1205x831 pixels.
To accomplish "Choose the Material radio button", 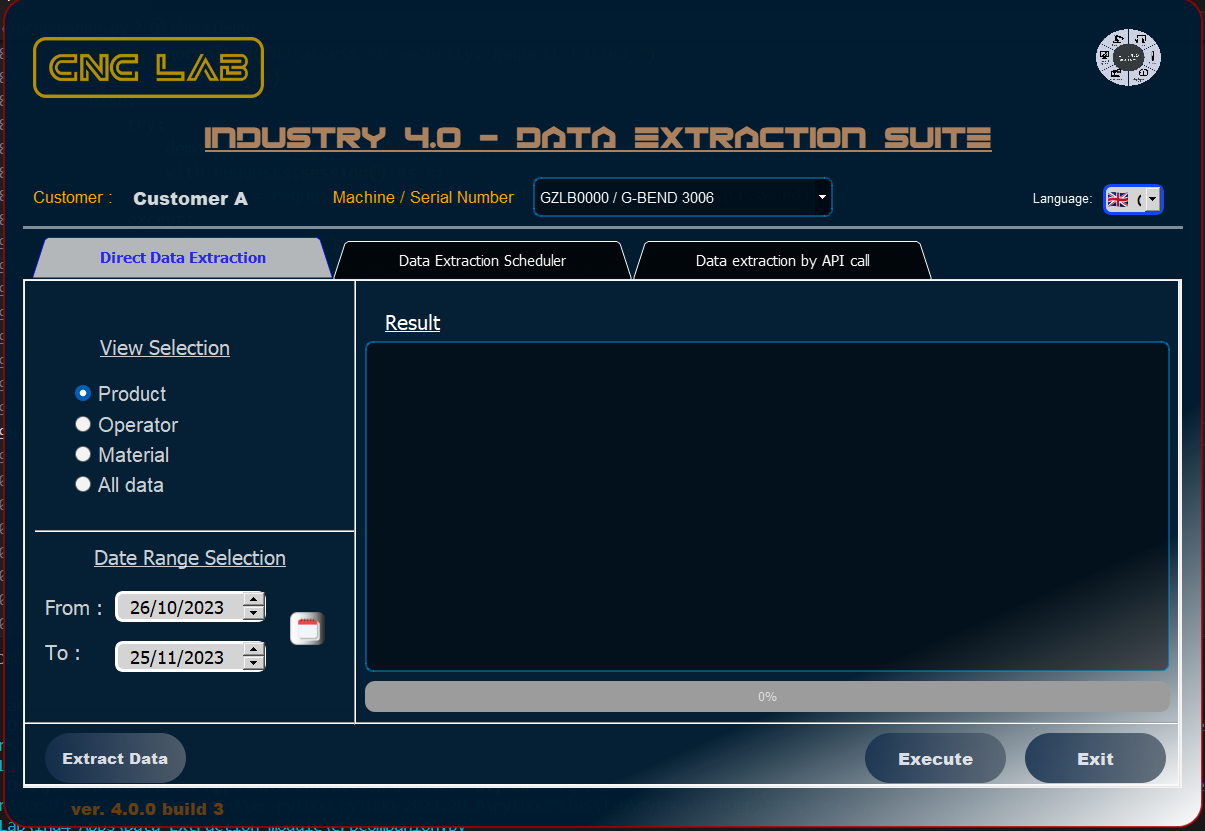I will 83,455.
